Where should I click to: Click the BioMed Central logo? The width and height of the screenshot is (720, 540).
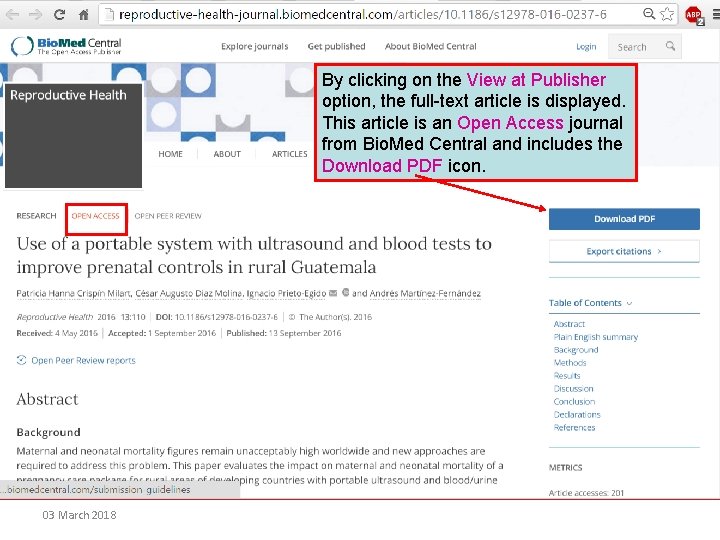click(67, 46)
